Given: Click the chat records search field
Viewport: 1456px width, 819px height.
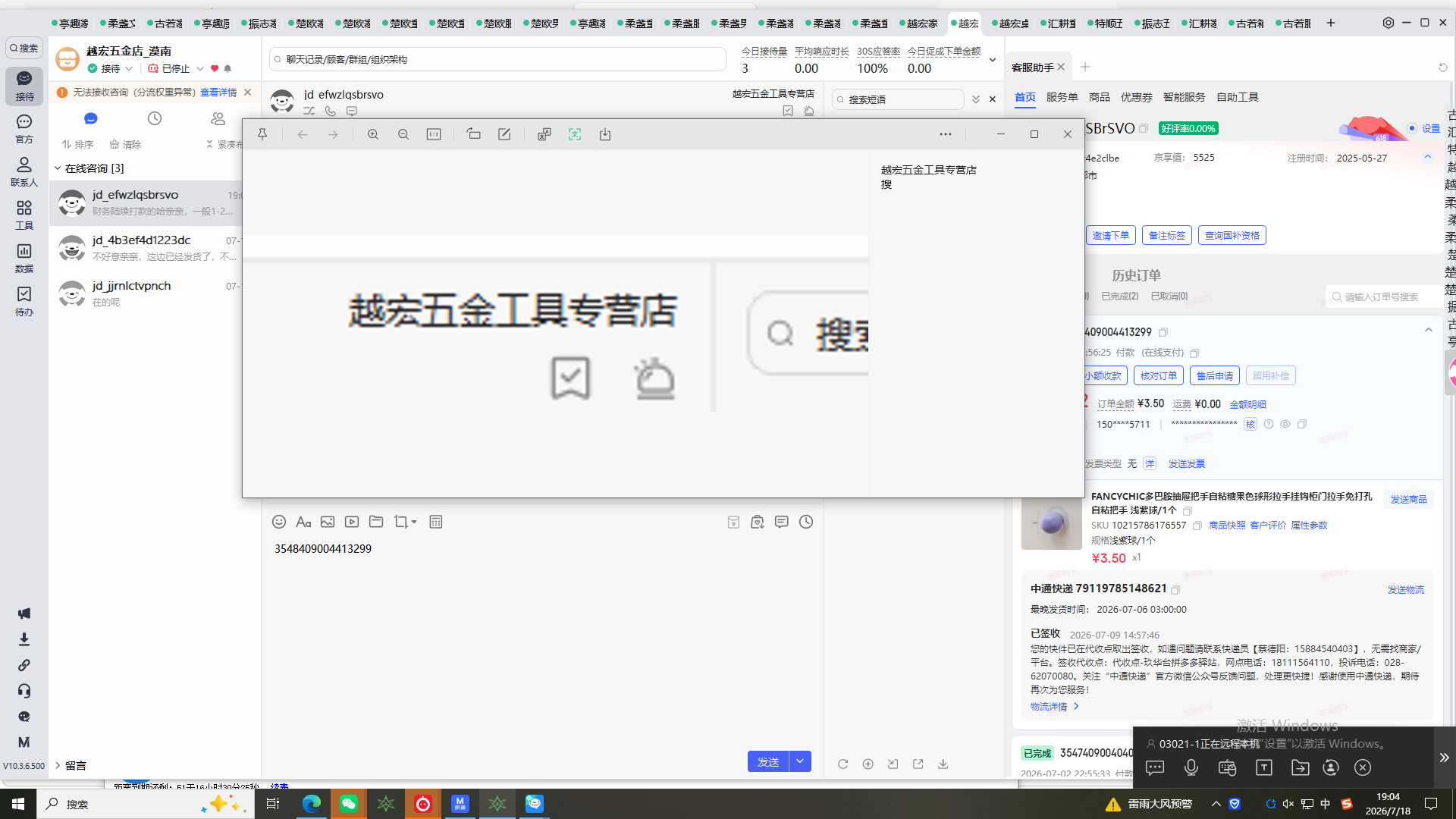Looking at the screenshot, I should tap(497, 59).
